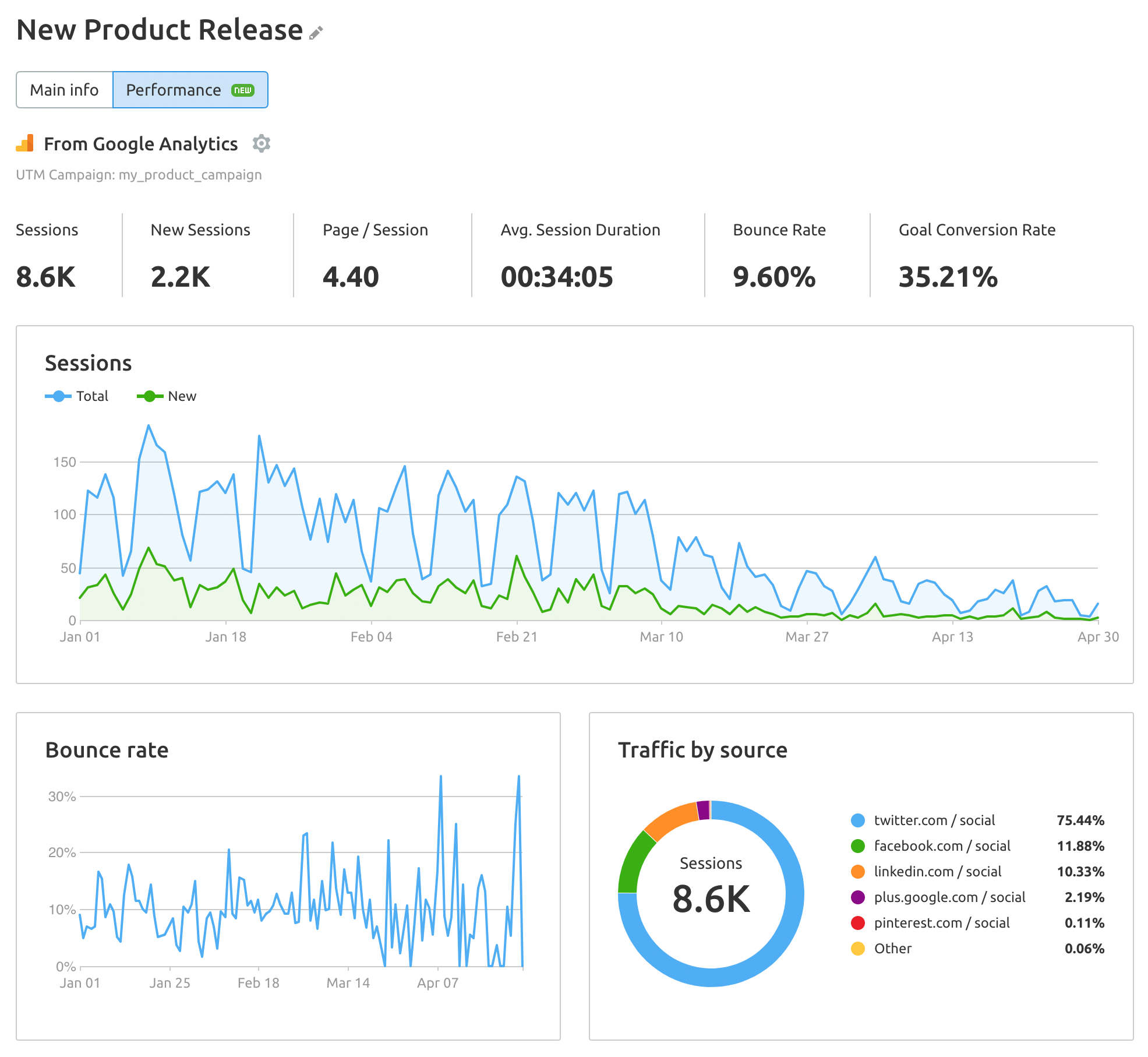This screenshot has height=1057, width=1148.
Task: Click the Other yellow legend swatch
Action: pos(858,949)
